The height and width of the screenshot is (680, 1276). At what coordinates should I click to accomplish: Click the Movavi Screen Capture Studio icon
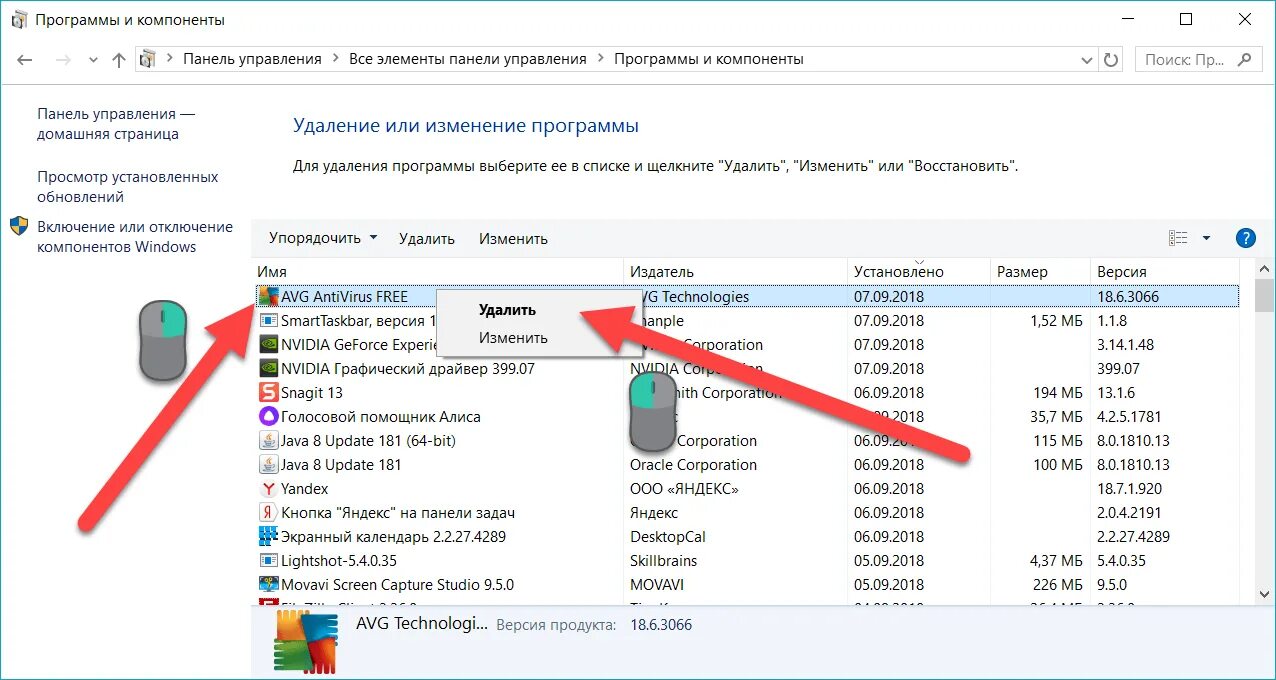tap(268, 584)
